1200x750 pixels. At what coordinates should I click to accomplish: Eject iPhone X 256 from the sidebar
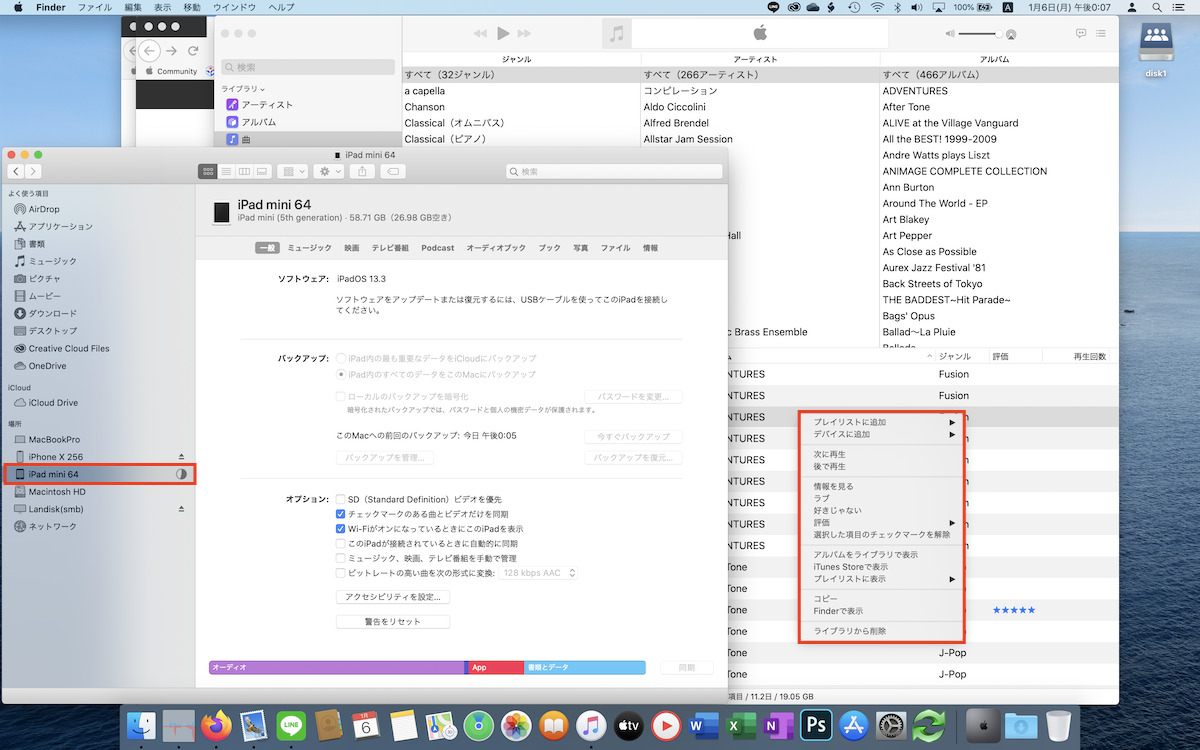[181, 457]
